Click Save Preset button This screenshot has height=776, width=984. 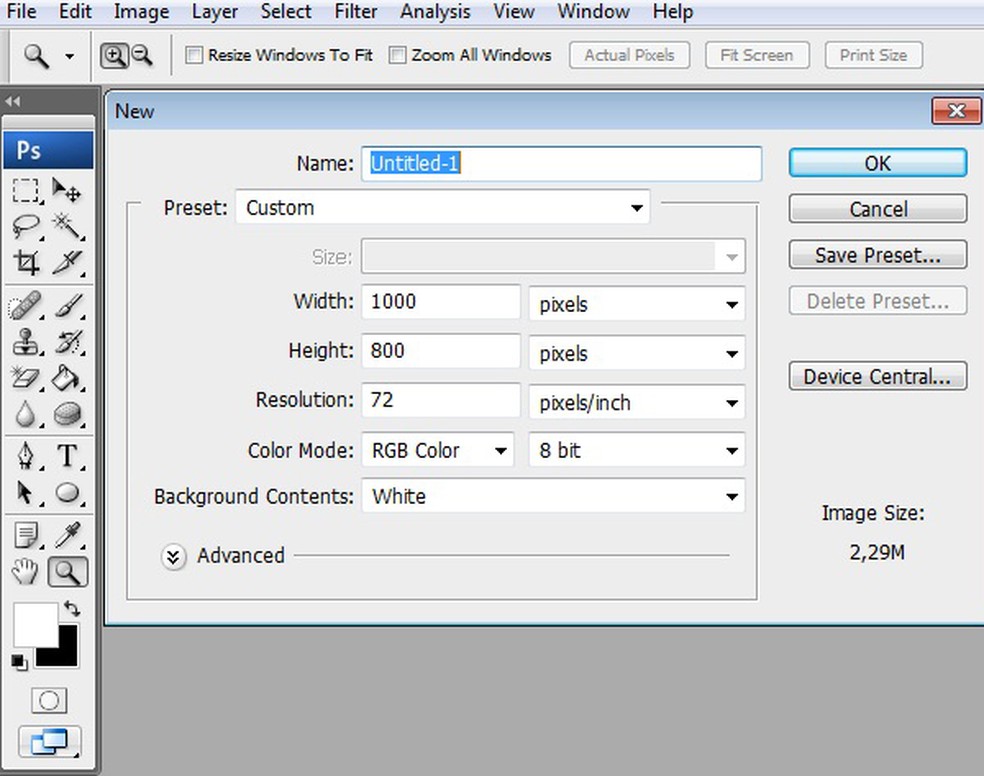click(x=877, y=255)
